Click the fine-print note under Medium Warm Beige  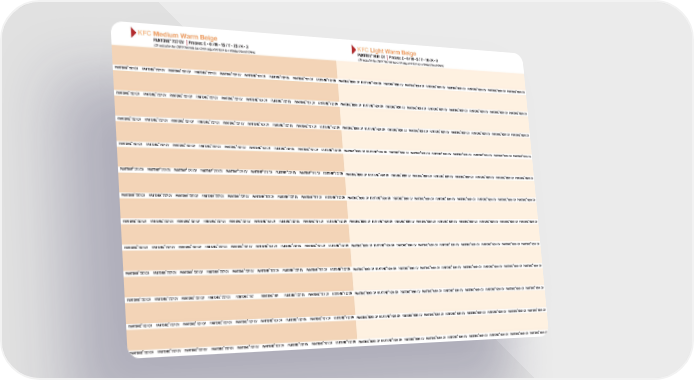[204, 49]
